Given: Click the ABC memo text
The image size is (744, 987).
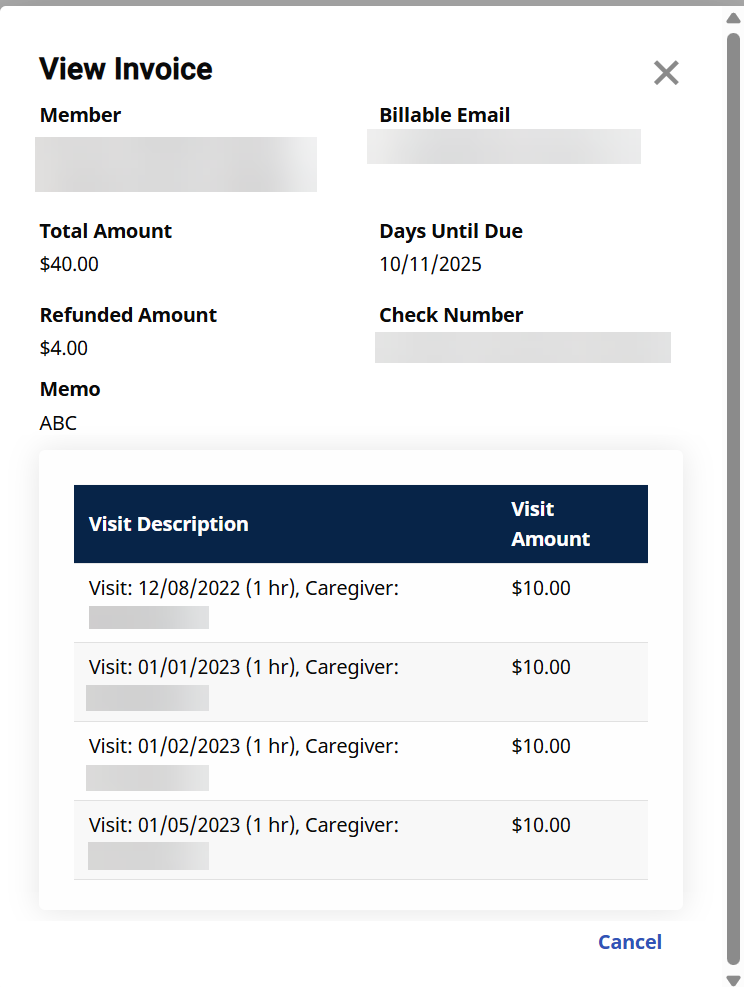Looking at the screenshot, I should [58, 423].
